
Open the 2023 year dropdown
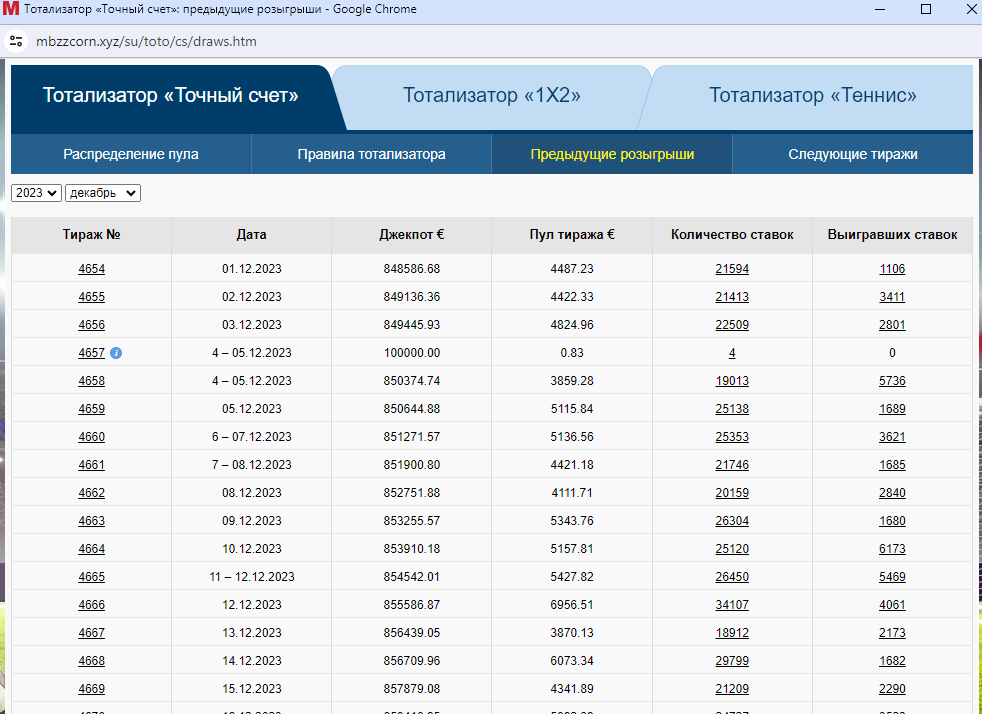tap(36, 193)
